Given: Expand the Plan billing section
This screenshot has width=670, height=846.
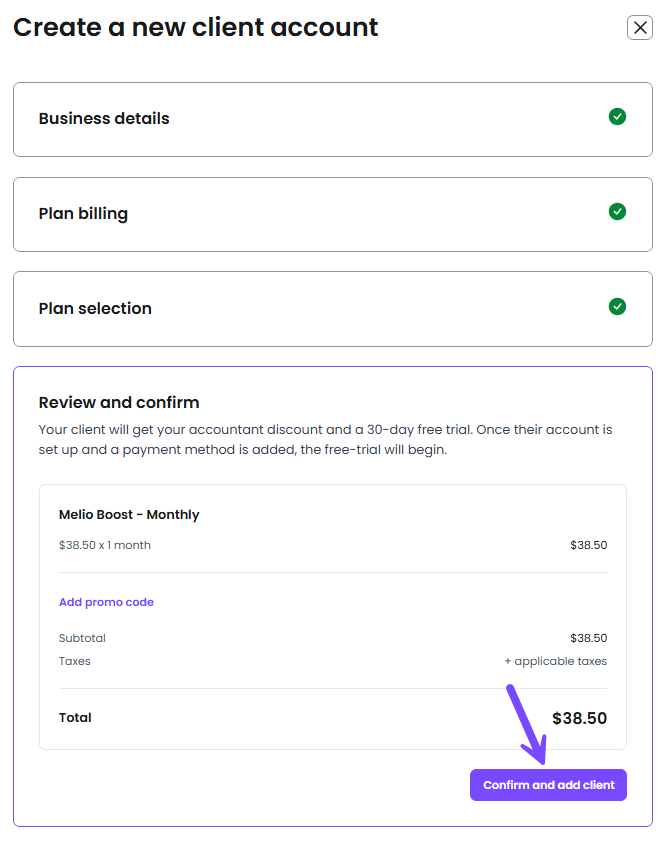Looking at the screenshot, I should 83,214.
